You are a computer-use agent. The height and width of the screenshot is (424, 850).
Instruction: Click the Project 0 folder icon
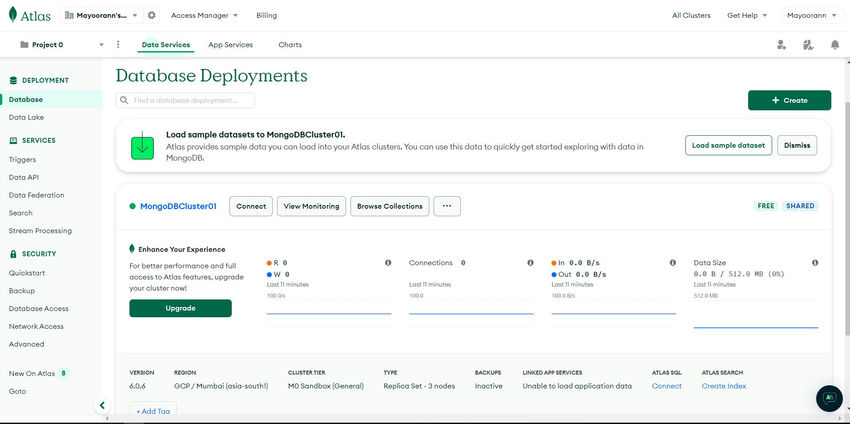pos(24,44)
